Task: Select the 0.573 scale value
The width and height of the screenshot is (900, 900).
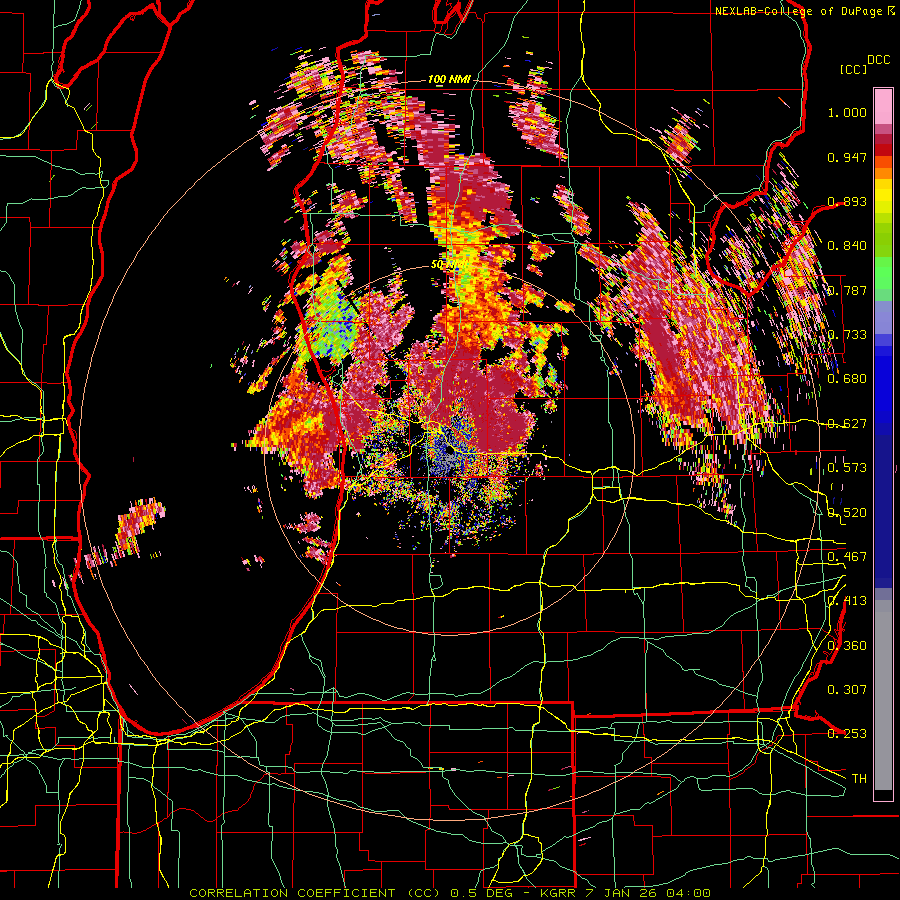Action: 847,468
